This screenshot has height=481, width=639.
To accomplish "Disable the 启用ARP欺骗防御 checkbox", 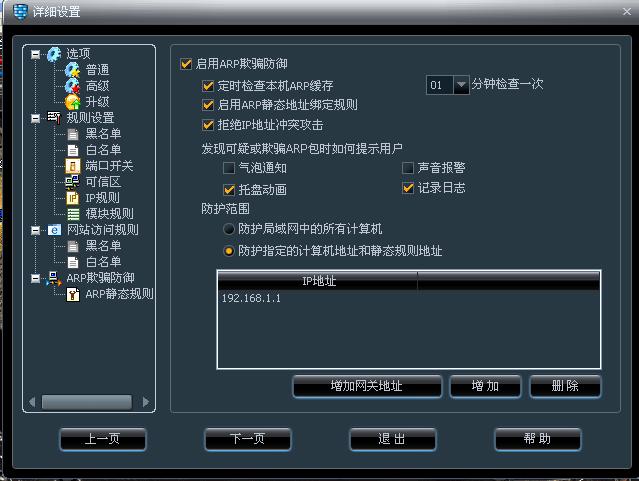I will point(186,64).
